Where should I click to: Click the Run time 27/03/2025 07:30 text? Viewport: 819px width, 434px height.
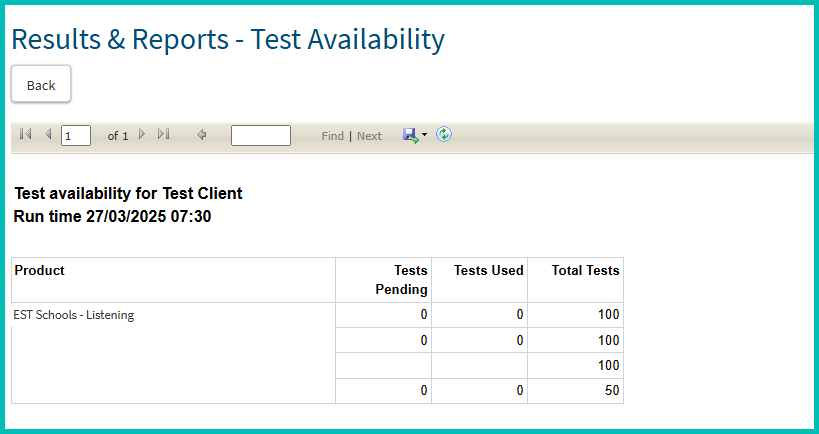tap(112, 216)
